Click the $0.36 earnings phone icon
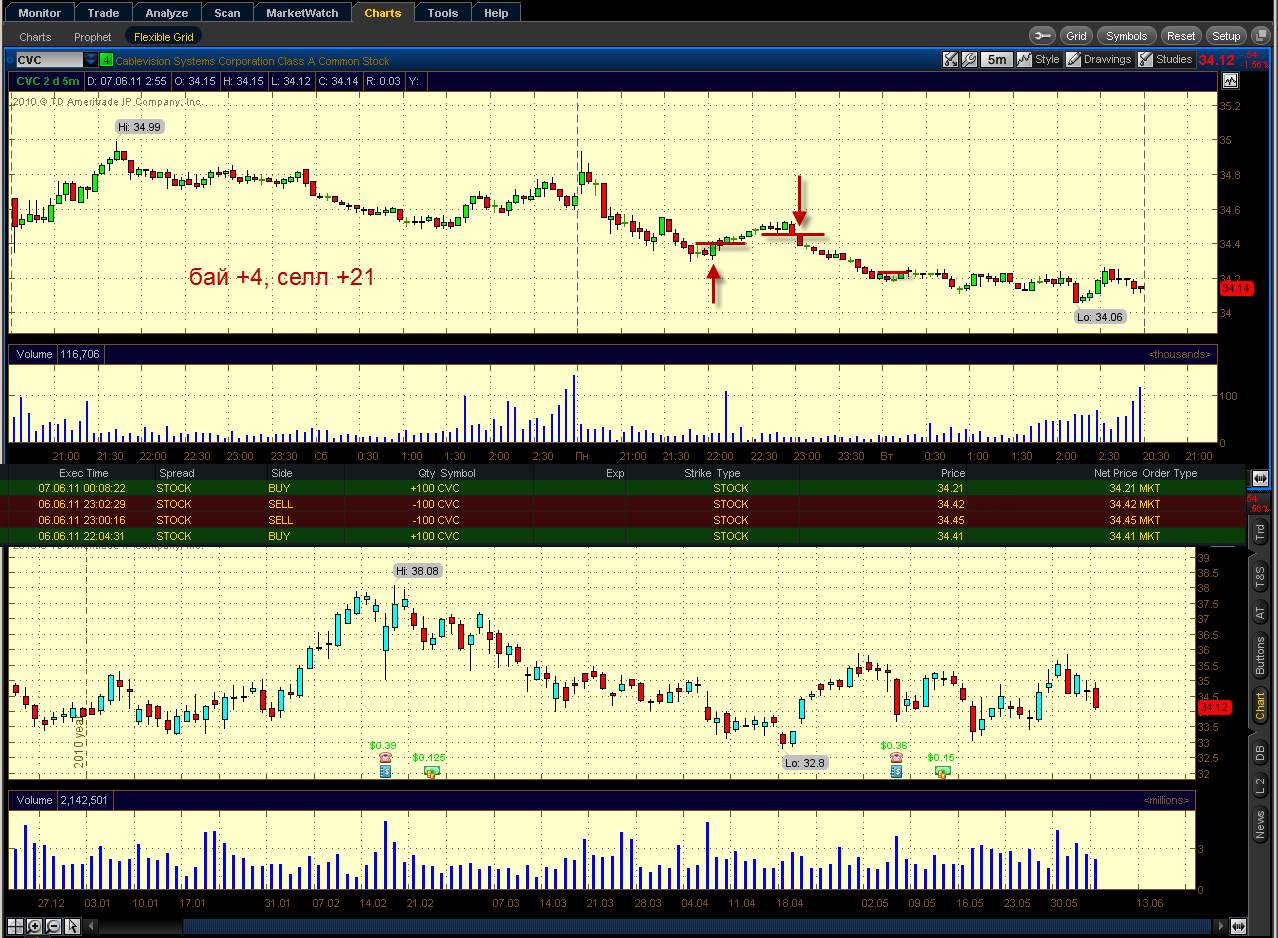The height and width of the screenshot is (938, 1278). coord(895,759)
